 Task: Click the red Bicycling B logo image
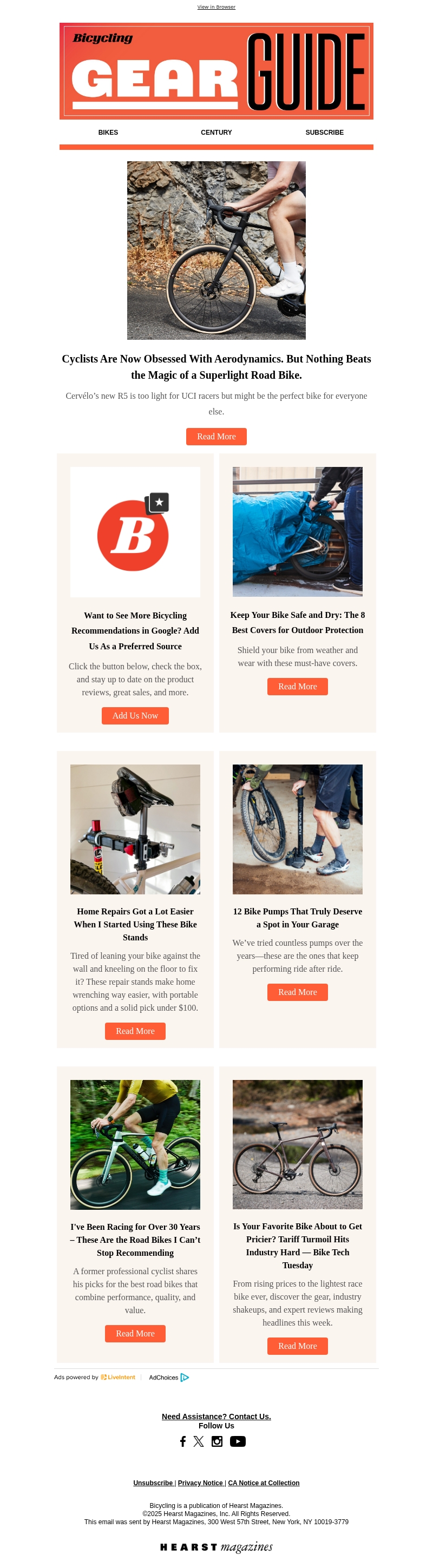[135, 531]
